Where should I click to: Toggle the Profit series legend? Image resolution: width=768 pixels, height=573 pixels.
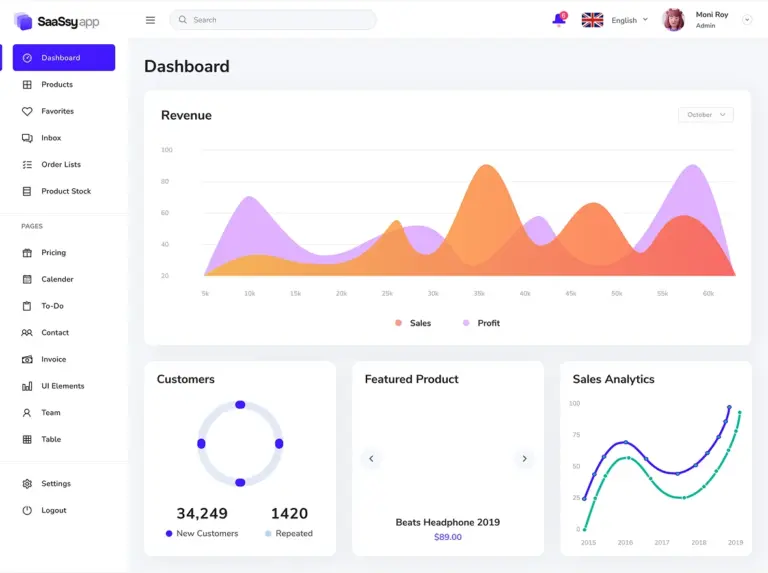click(x=481, y=323)
